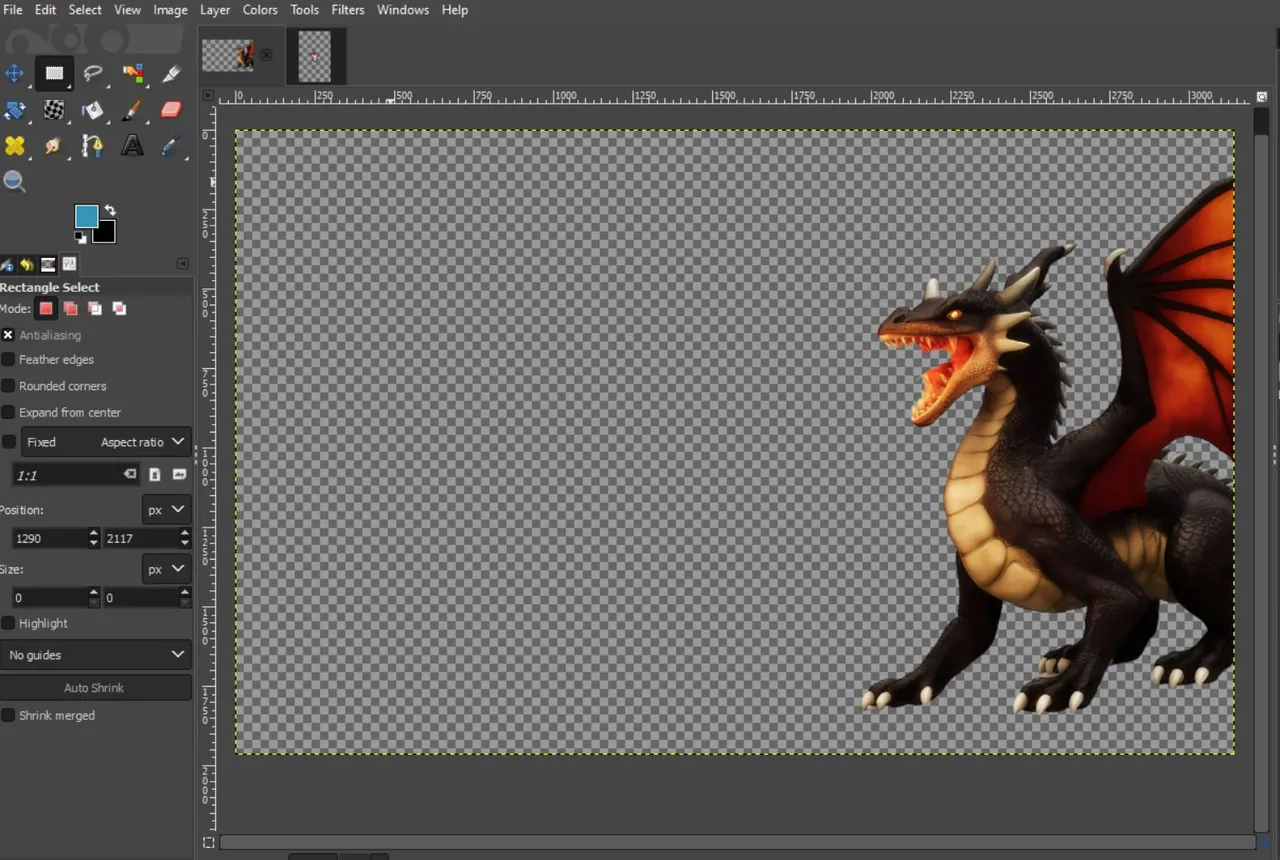Open the Fixed Aspect ratio dropdown
The width and height of the screenshot is (1280, 860).
tap(106, 442)
